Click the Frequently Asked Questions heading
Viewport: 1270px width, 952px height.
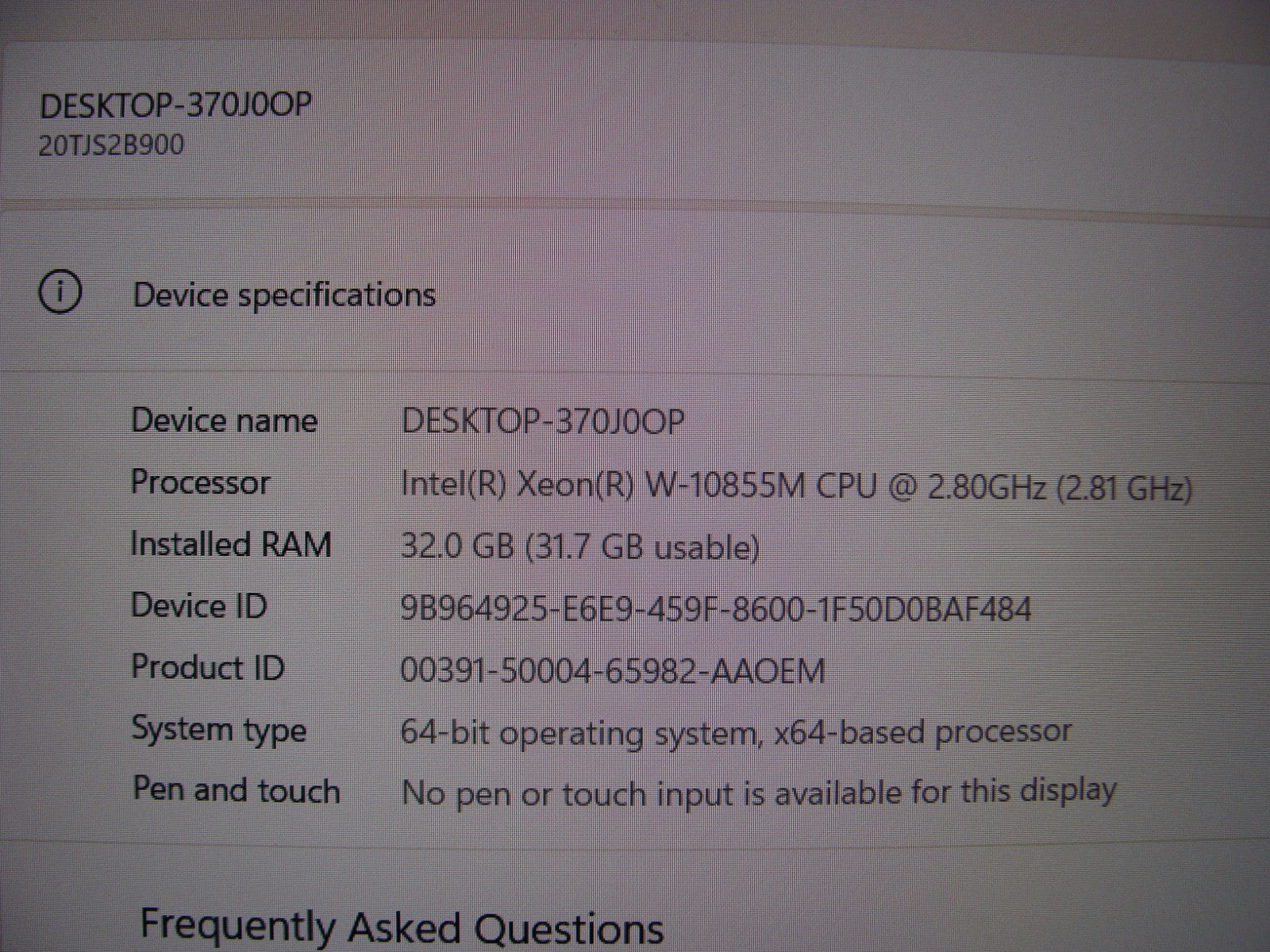(x=402, y=927)
